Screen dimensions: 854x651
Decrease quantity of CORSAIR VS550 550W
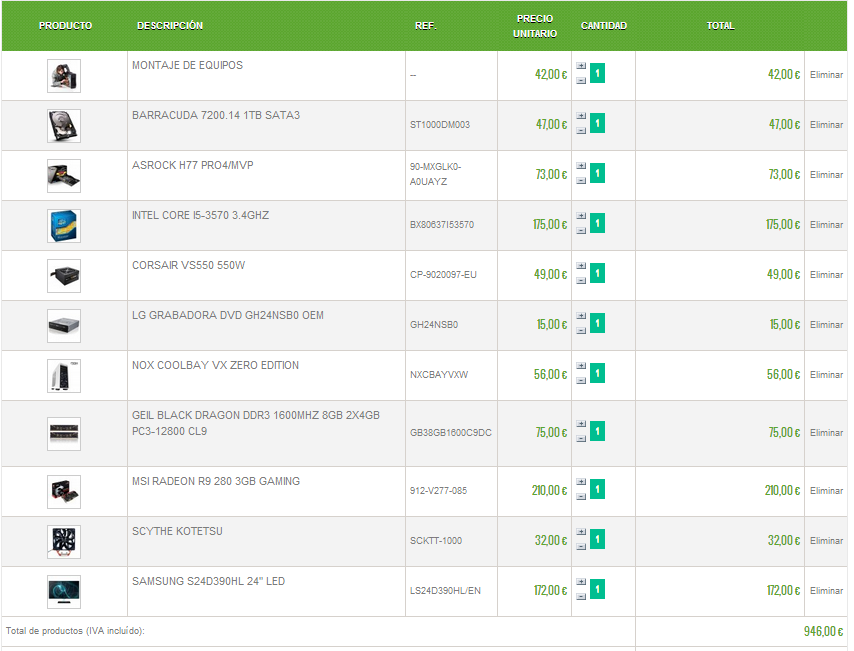point(581,281)
